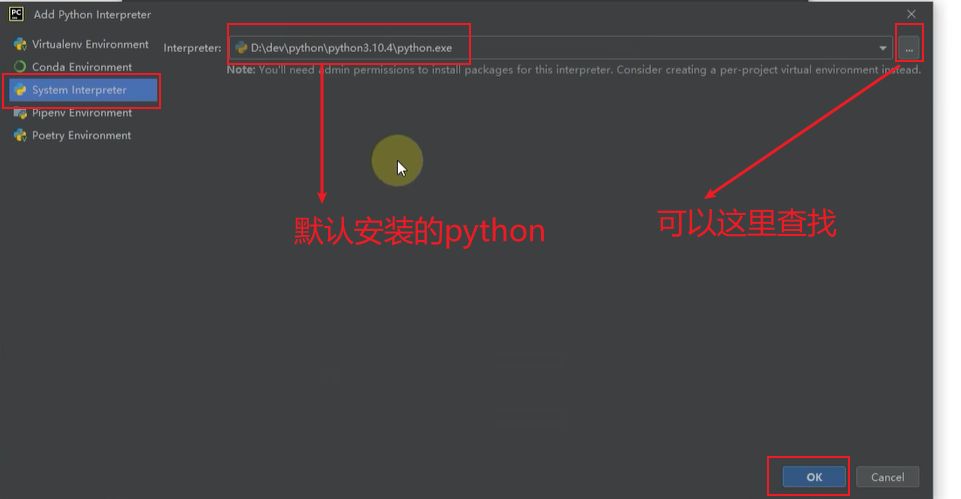
Task: Click the Pipenv Environment icon
Action: [20, 113]
